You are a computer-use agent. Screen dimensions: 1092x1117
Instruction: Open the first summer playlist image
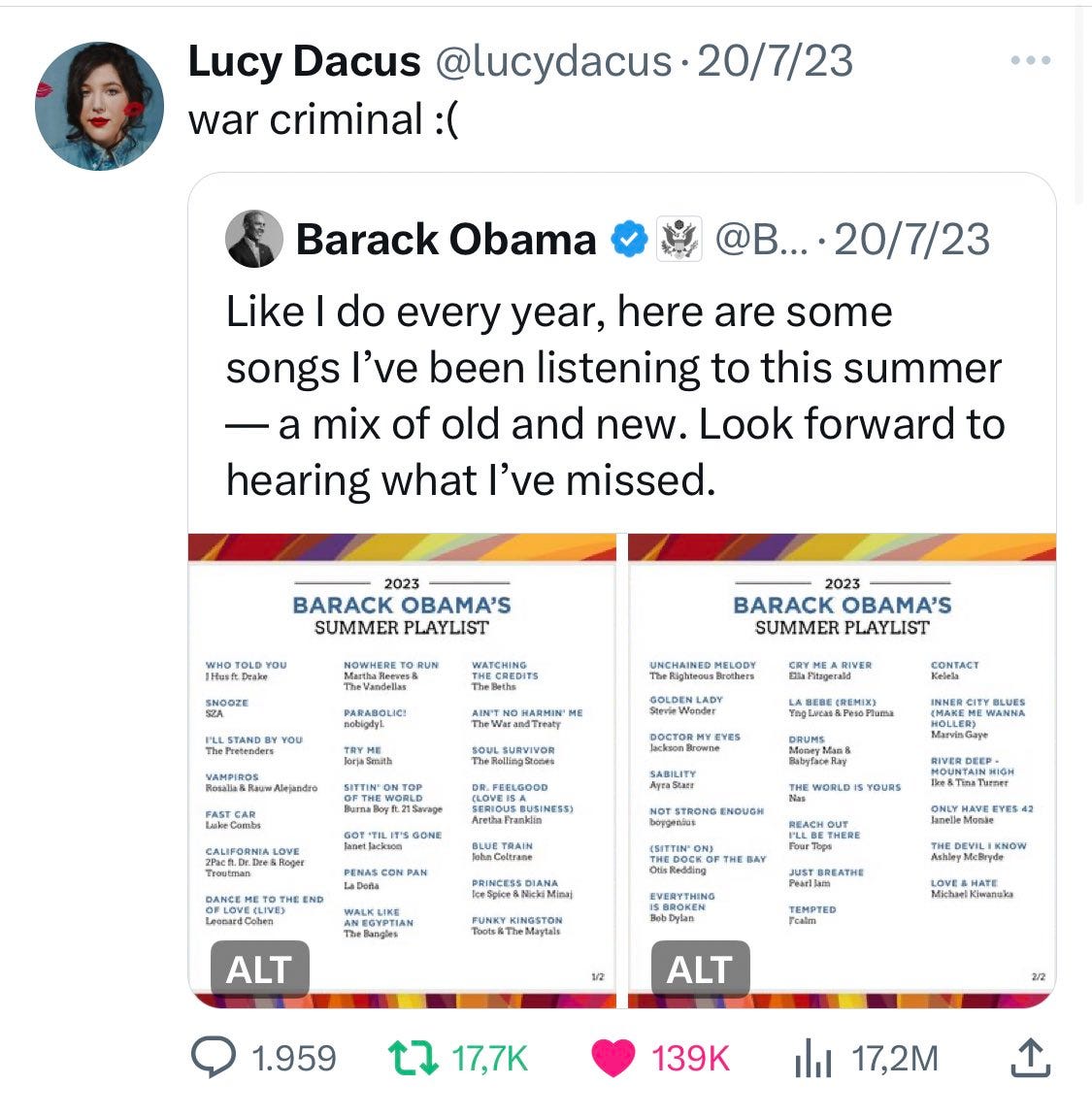pos(402,771)
